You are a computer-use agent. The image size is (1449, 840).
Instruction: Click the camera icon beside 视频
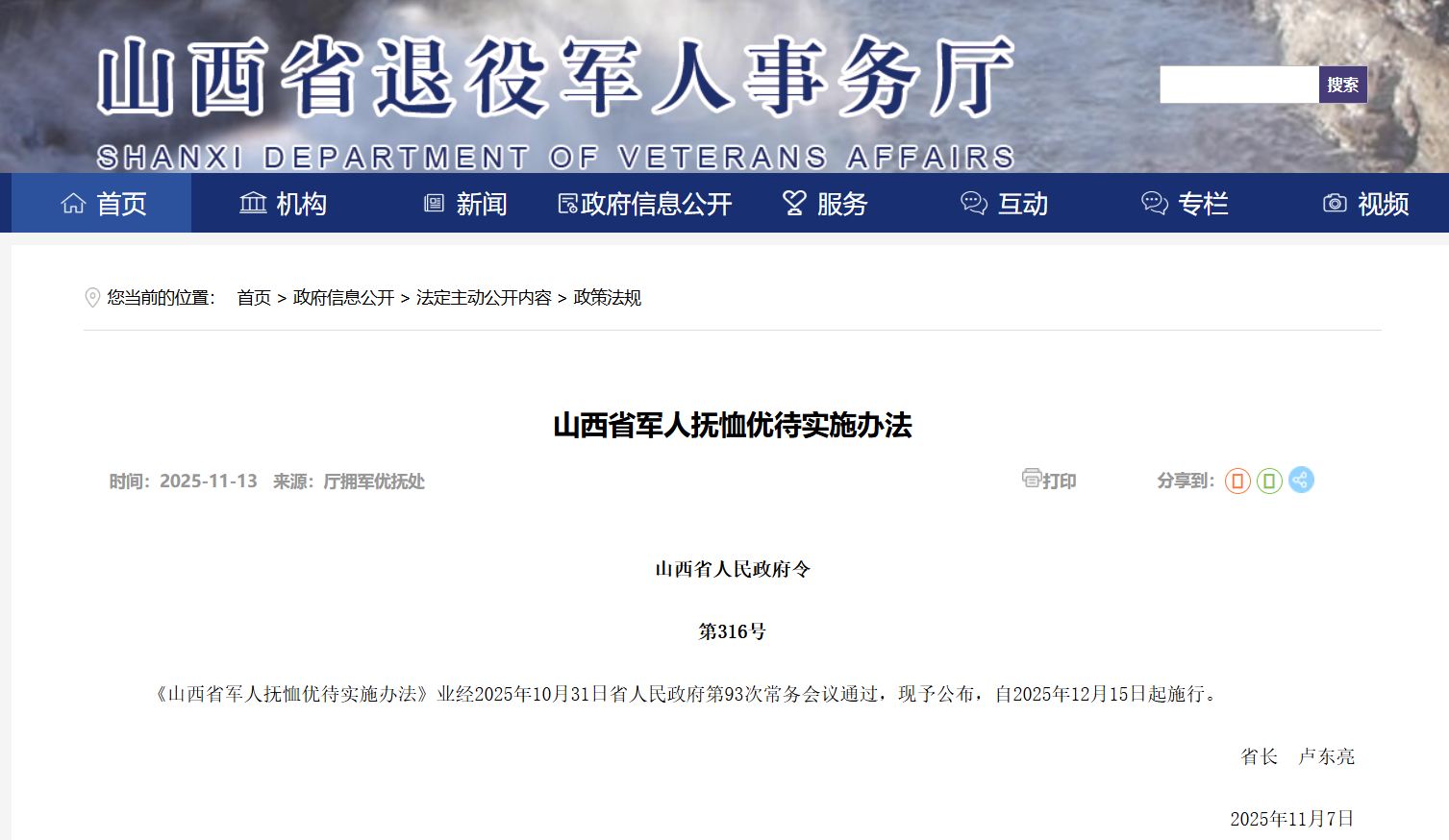point(1335,203)
